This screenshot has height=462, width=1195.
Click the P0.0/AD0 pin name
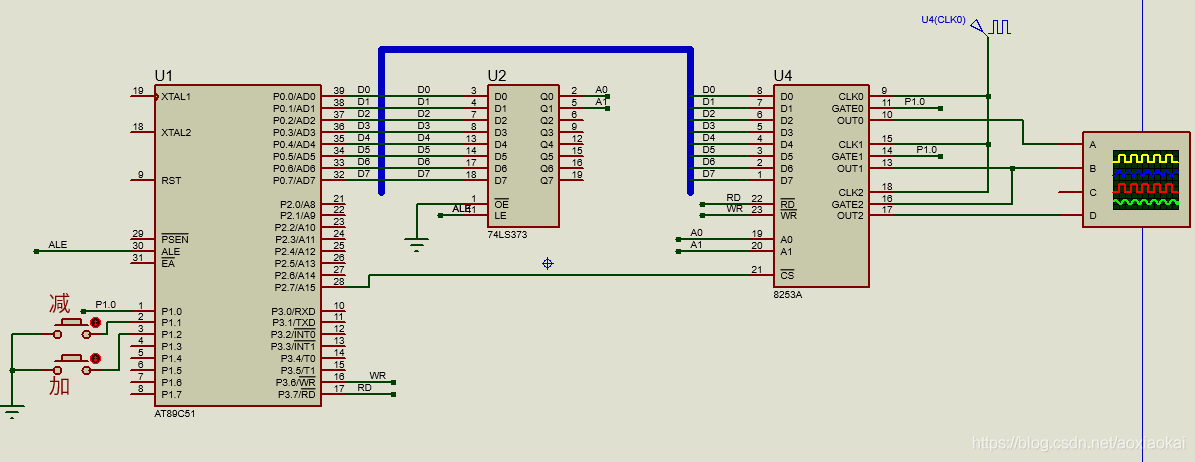[x=294, y=97]
